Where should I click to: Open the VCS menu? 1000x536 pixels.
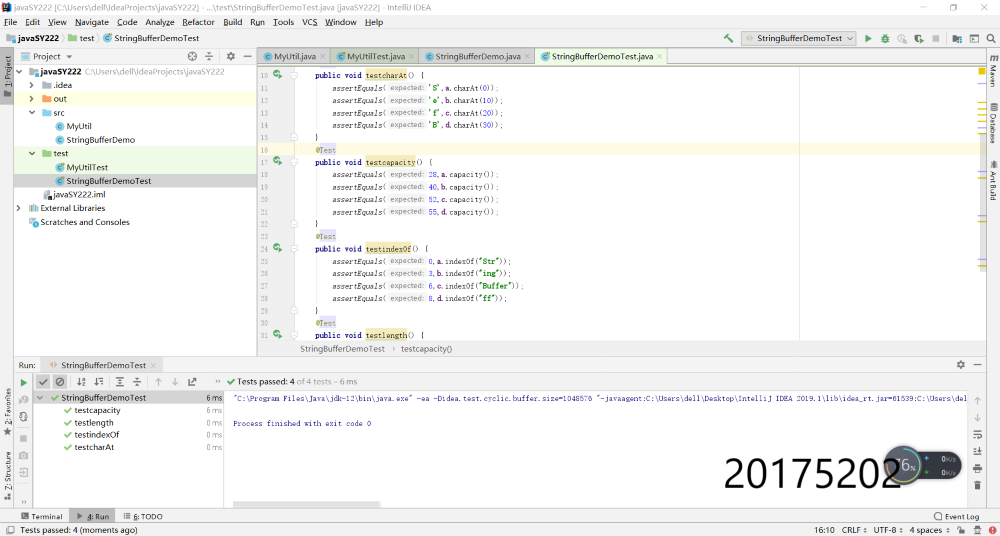click(x=309, y=22)
